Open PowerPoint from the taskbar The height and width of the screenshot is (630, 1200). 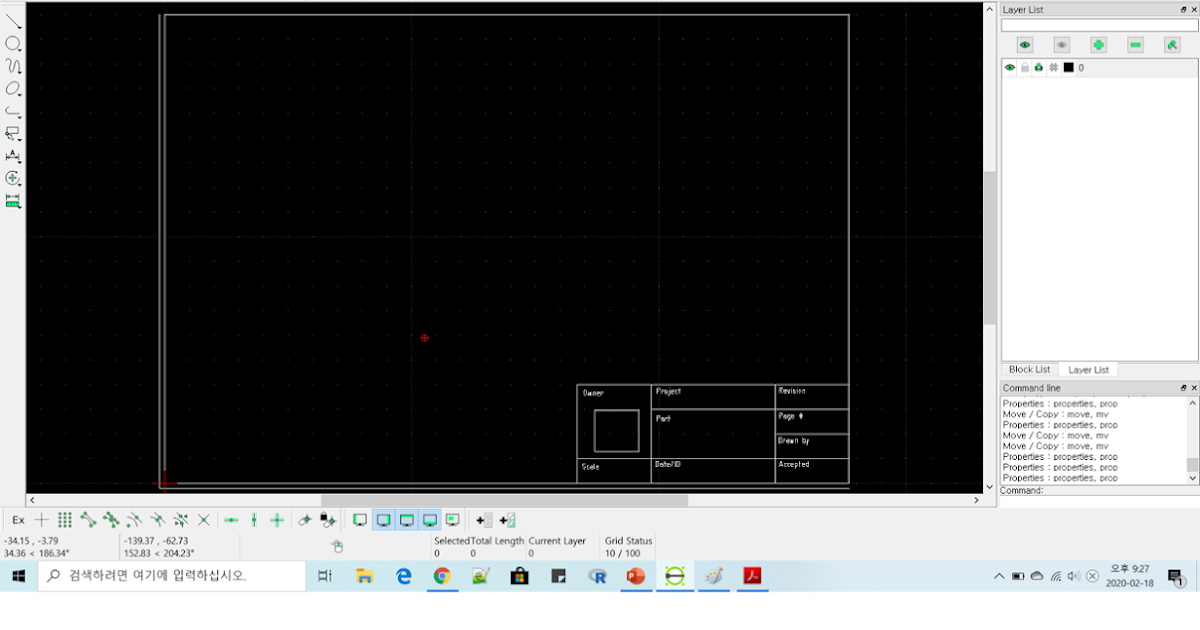click(x=635, y=576)
